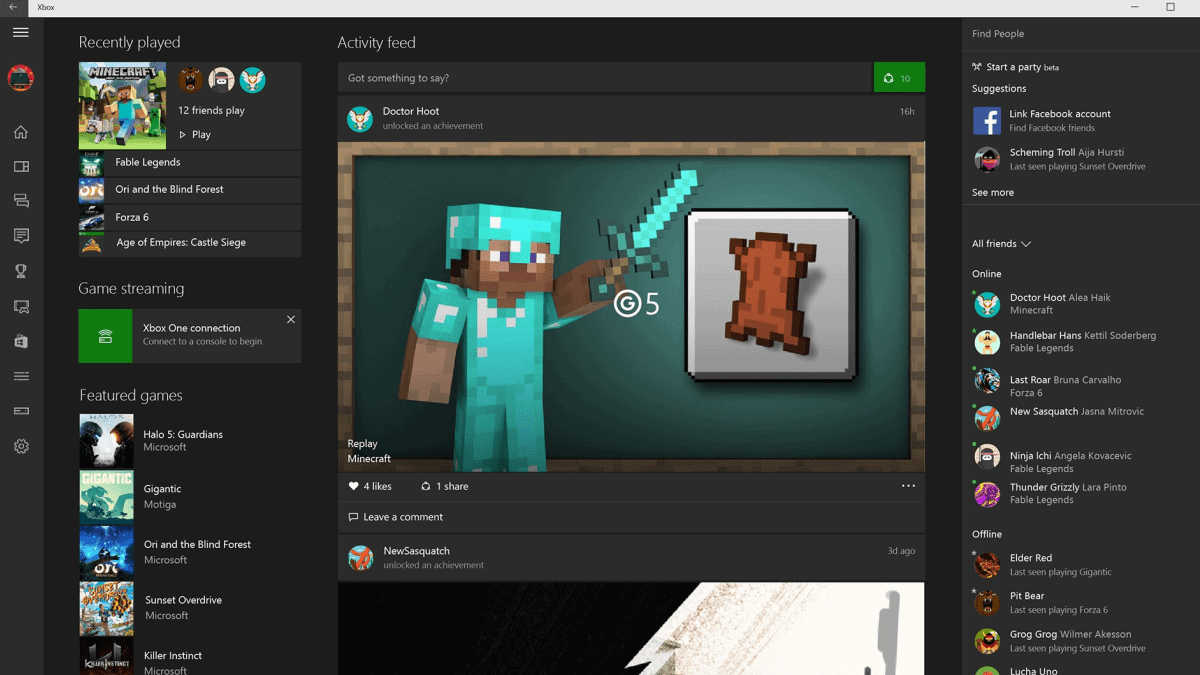
Task: Click bear avatar friend in Minecraft card
Action: [191, 79]
